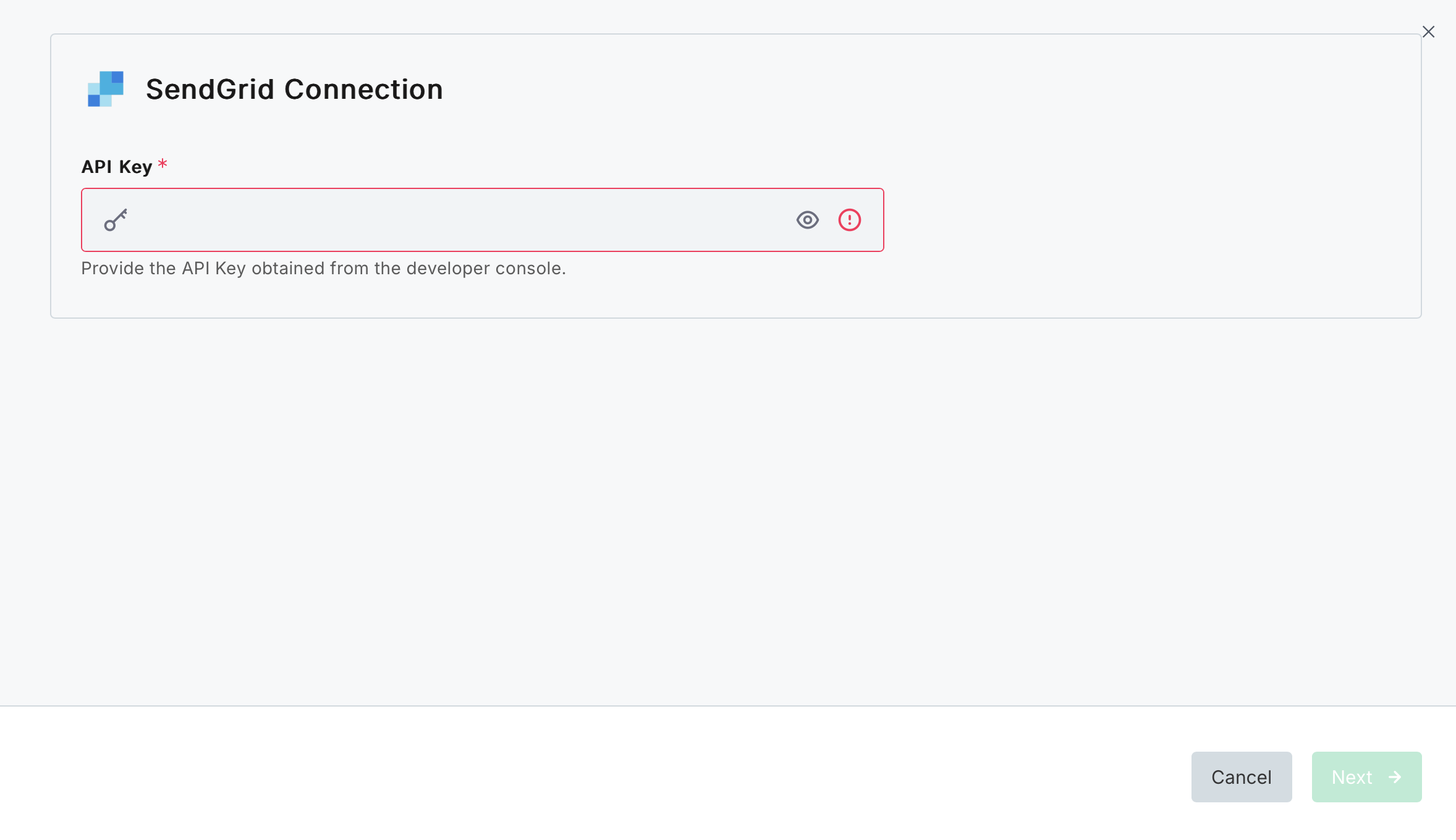
Task: Click the SendGrid blue squares emblem
Action: pyautogui.click(x=105, y=89)
